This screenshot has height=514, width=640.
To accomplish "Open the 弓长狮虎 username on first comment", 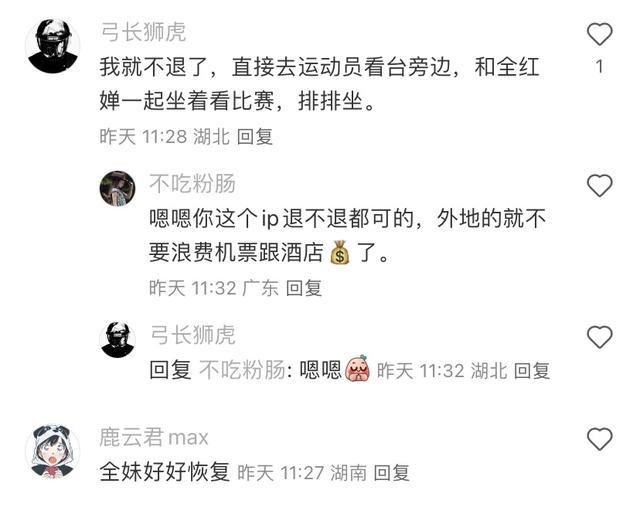I will [143, 32].
